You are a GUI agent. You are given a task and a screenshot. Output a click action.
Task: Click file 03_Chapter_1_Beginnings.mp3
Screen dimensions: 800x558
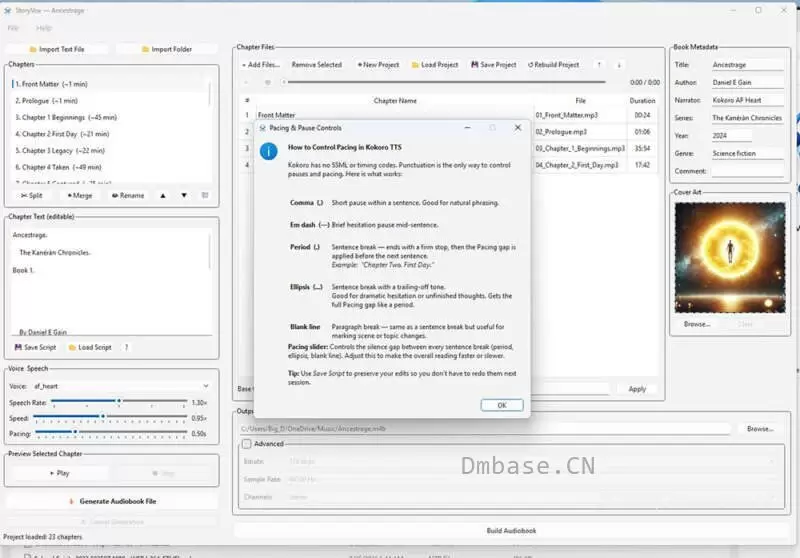point(580,148)
